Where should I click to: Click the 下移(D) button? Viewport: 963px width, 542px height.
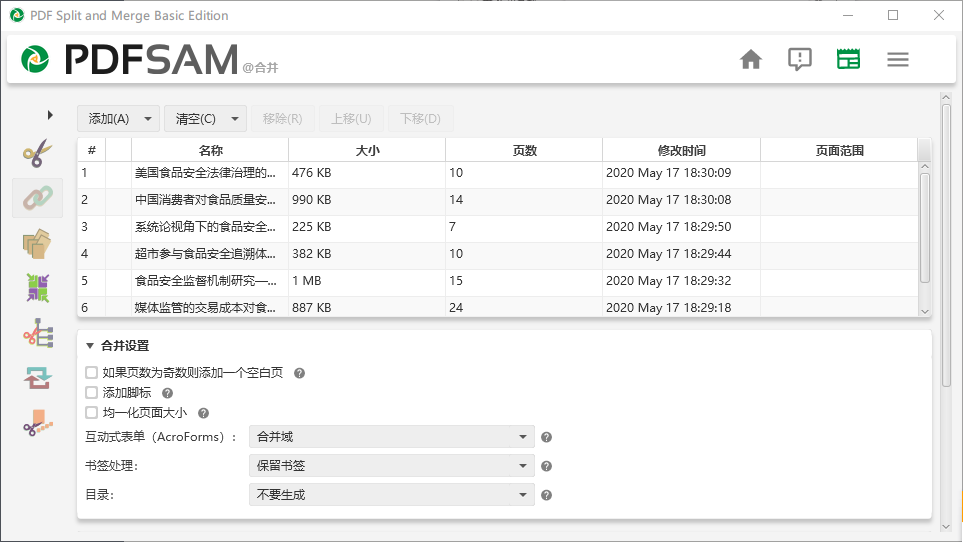[421, 118]
